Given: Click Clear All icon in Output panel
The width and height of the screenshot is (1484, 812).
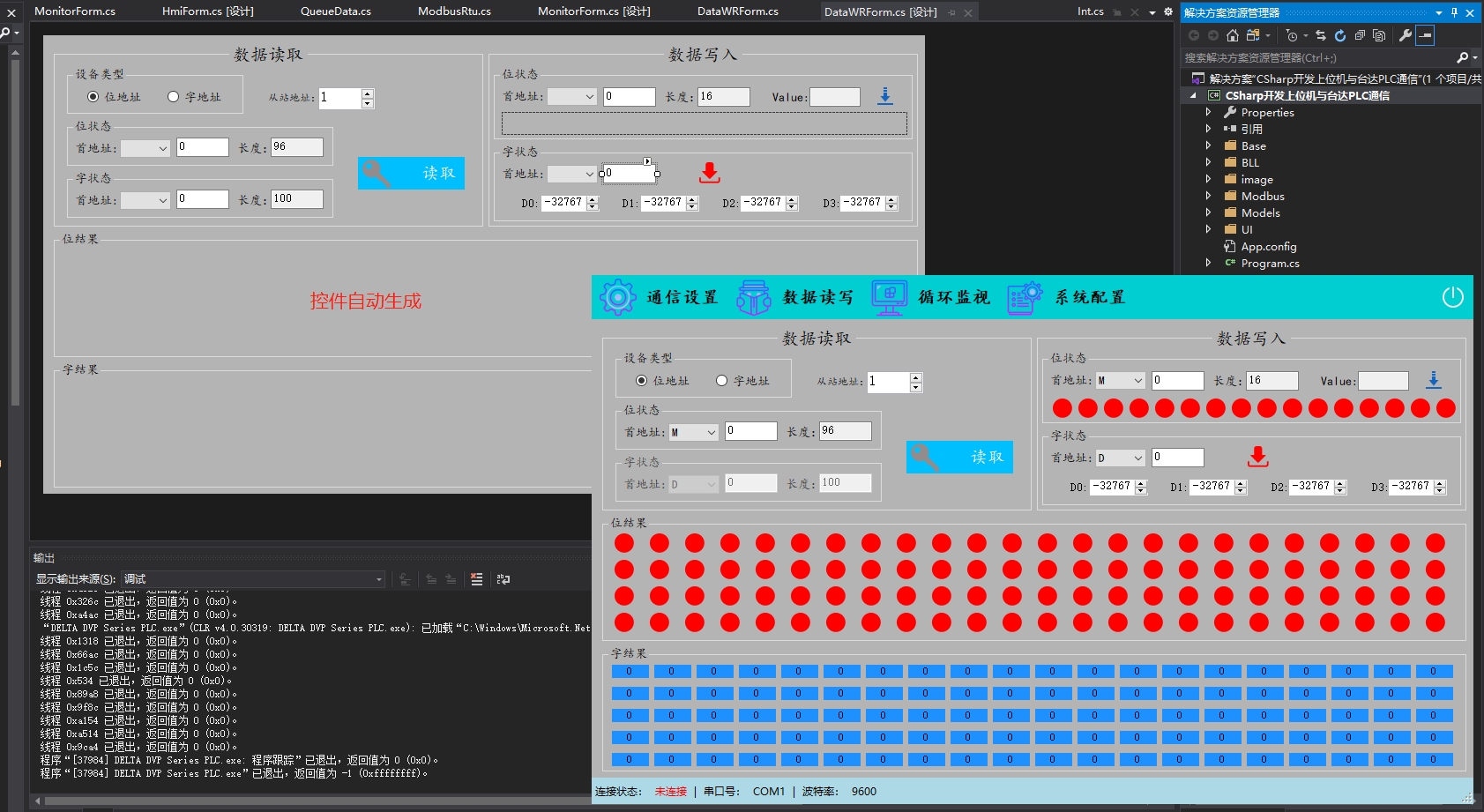Looking at the screenshot, I should (x=476, y=579).
